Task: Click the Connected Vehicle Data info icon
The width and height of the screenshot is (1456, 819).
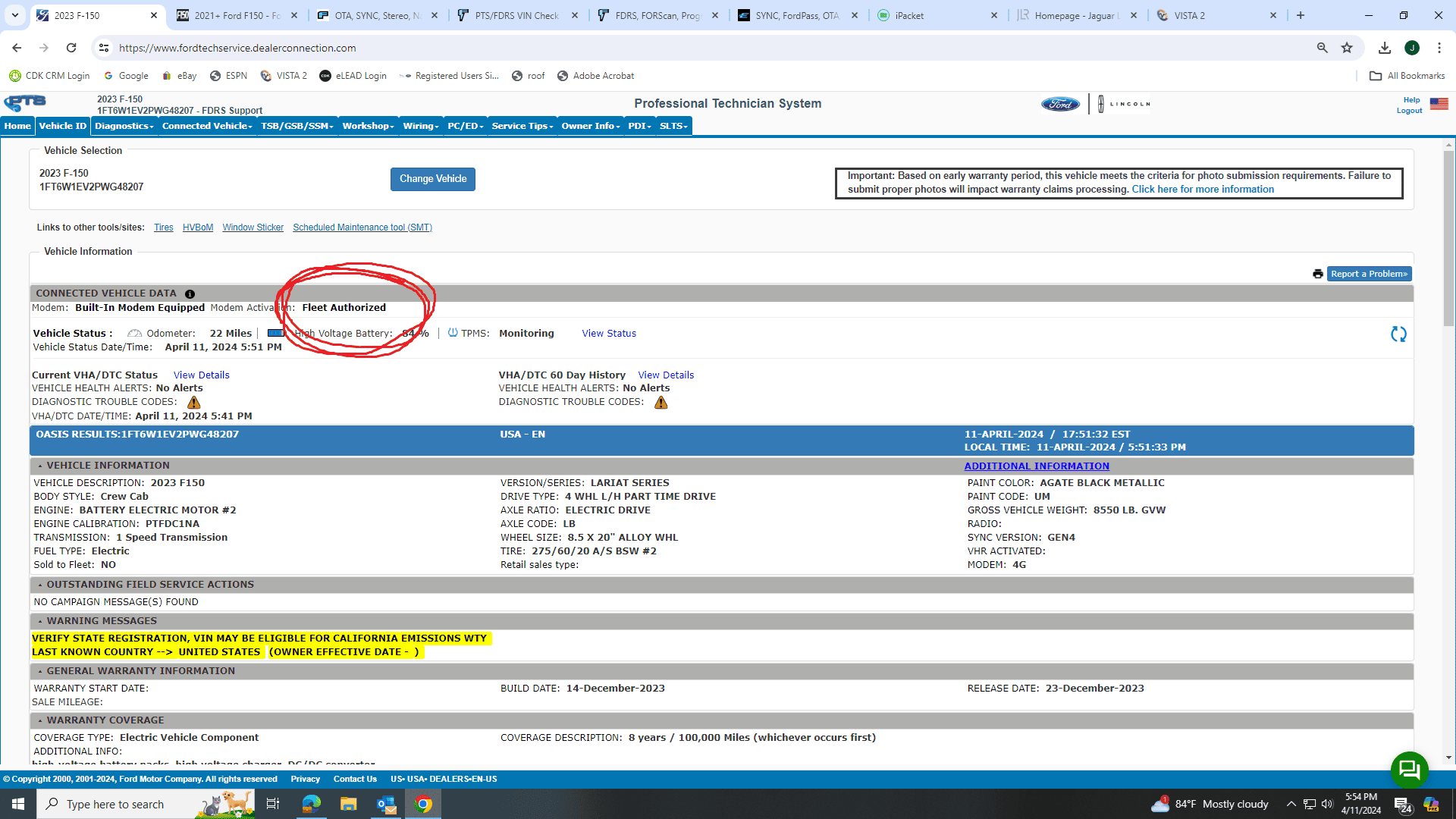Action: (x=190, y=294)
